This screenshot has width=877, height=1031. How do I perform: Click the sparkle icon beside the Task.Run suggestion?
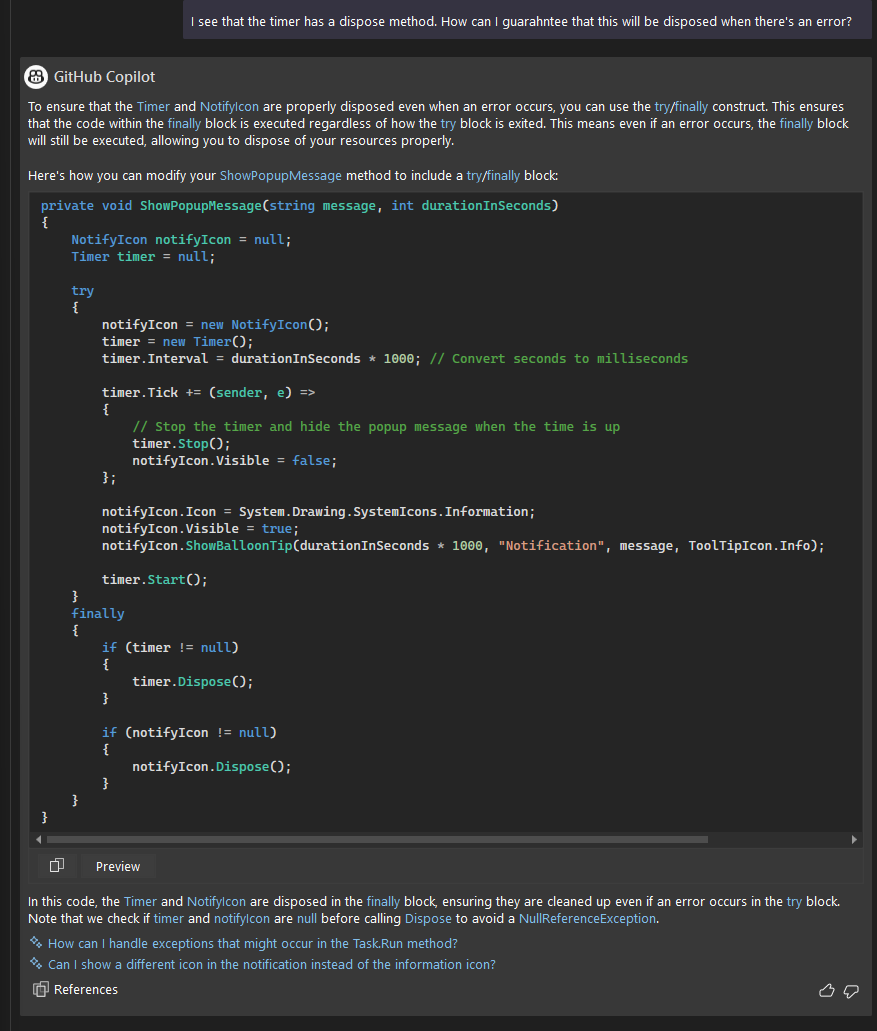point(36,942)
